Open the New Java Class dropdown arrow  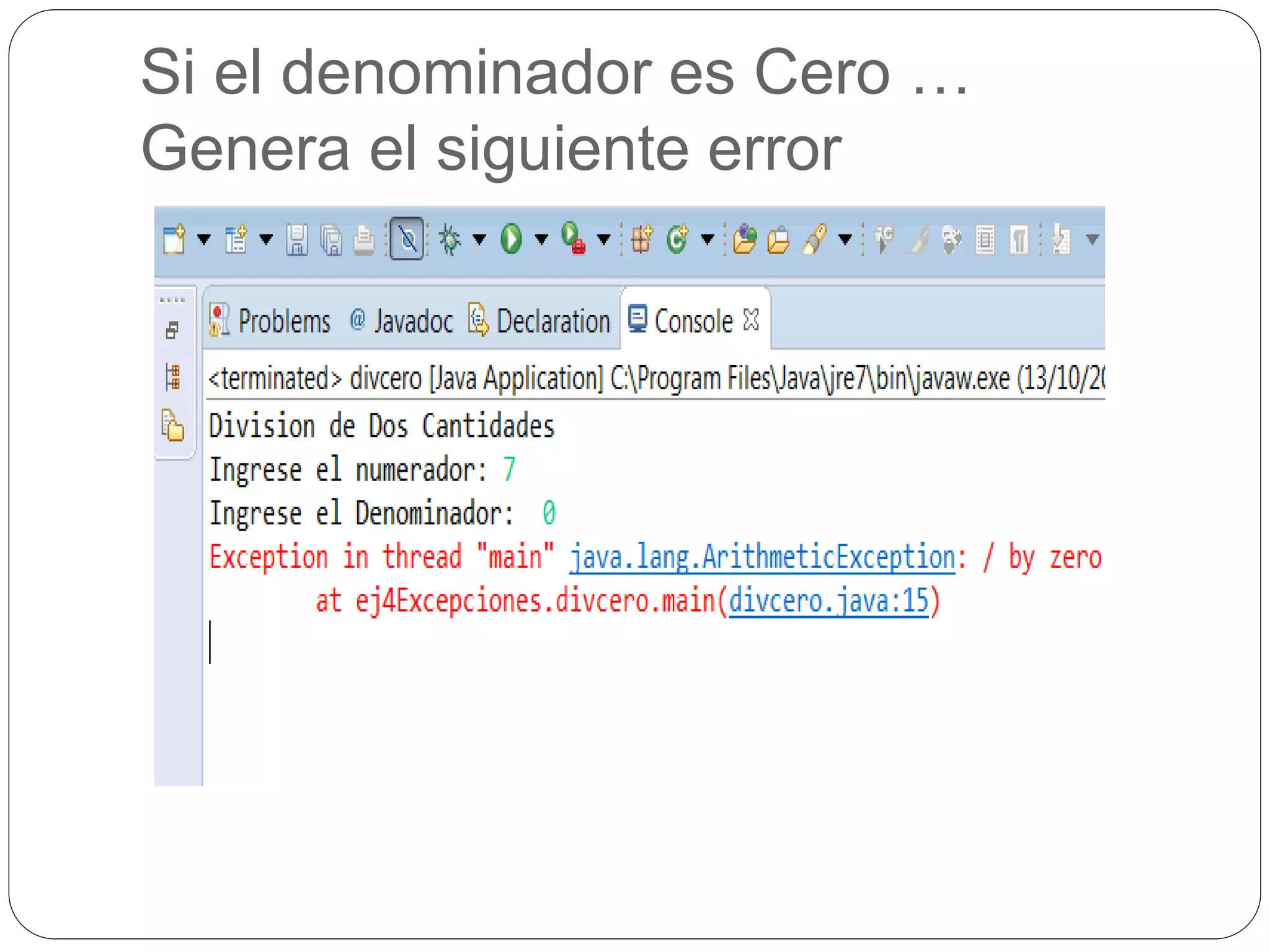coord(708,239)
